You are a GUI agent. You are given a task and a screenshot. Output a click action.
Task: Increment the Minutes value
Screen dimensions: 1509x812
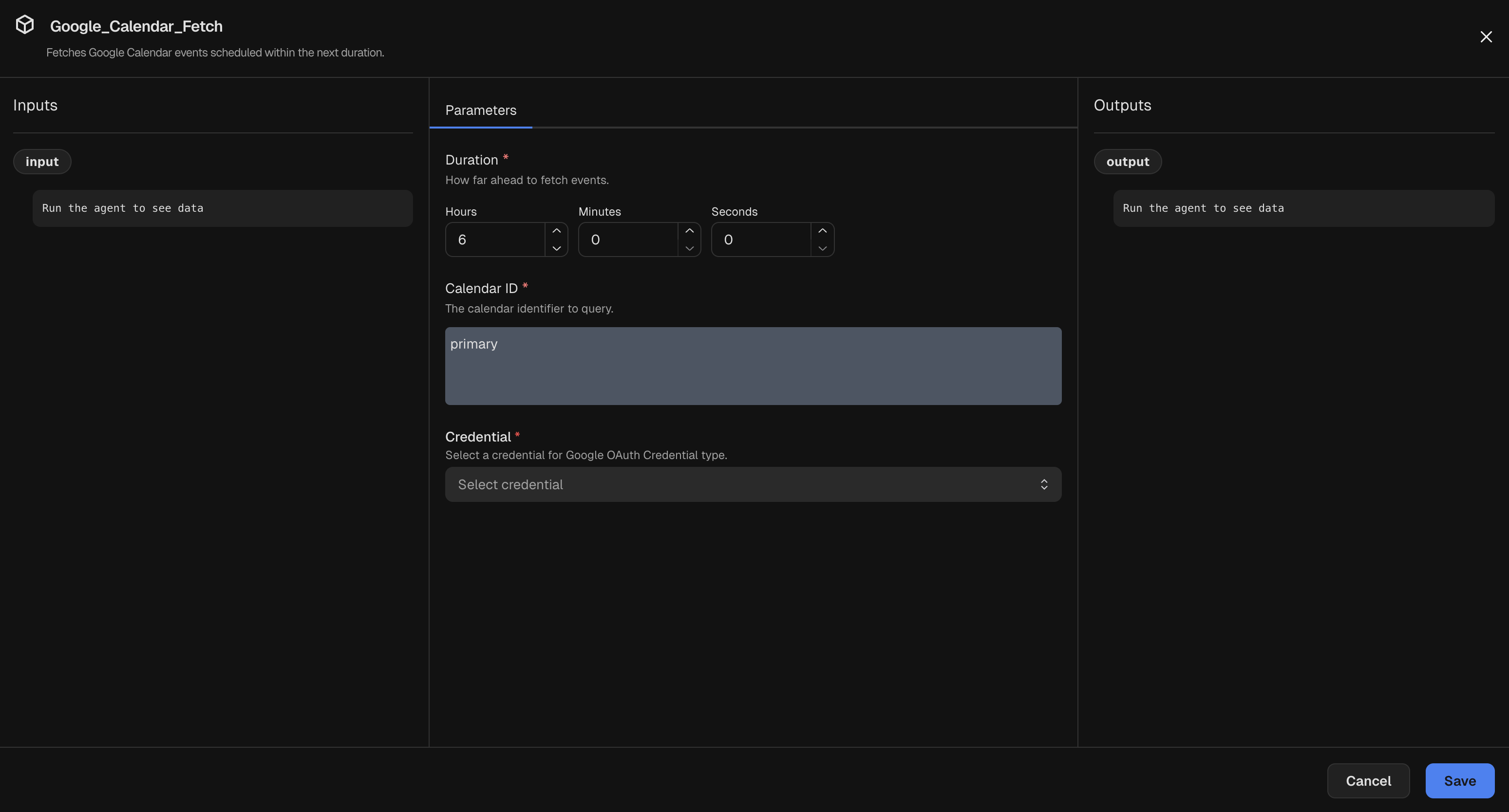point(690,231)
